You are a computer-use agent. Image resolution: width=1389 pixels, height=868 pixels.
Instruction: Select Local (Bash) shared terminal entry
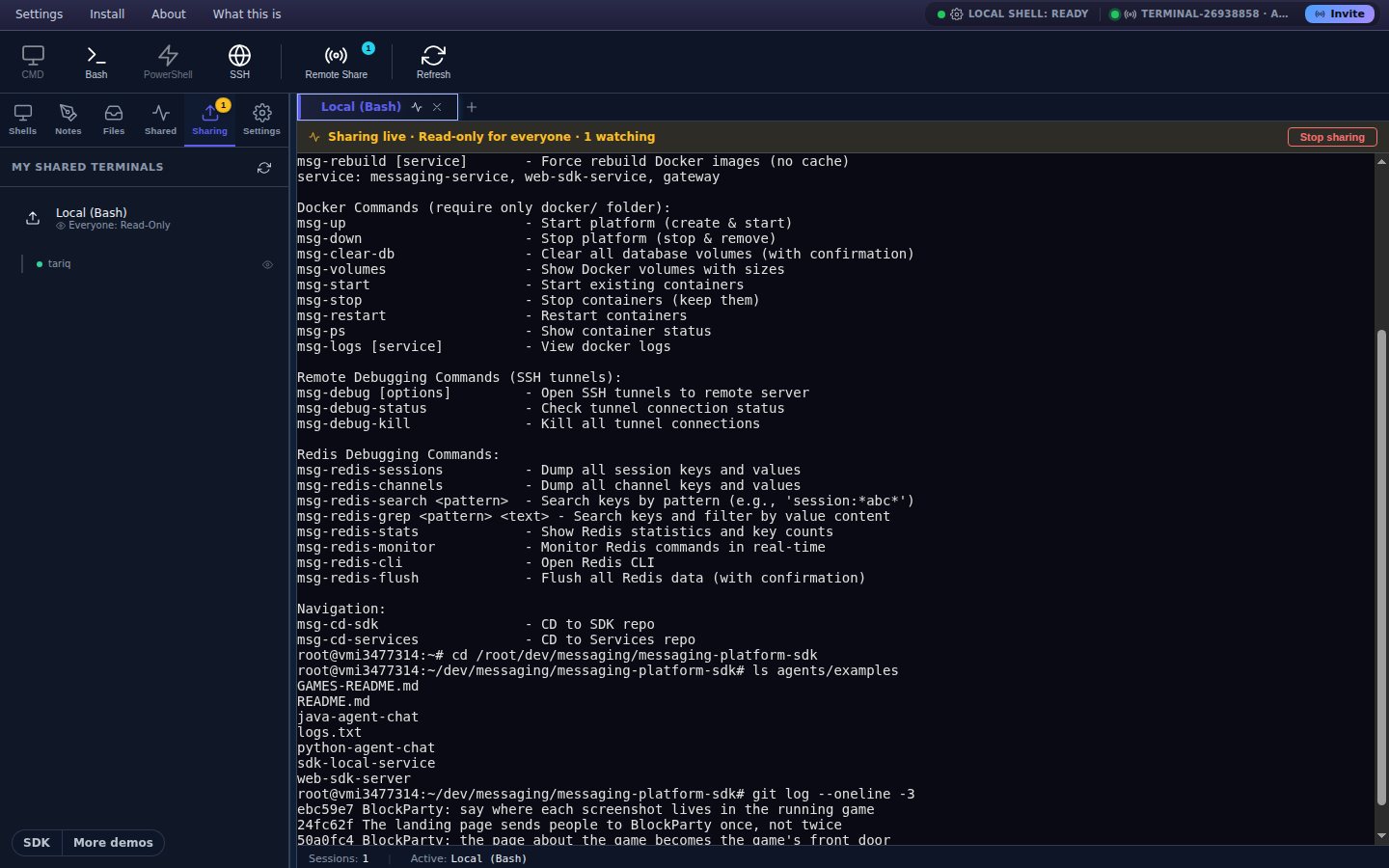coord(145,218)
